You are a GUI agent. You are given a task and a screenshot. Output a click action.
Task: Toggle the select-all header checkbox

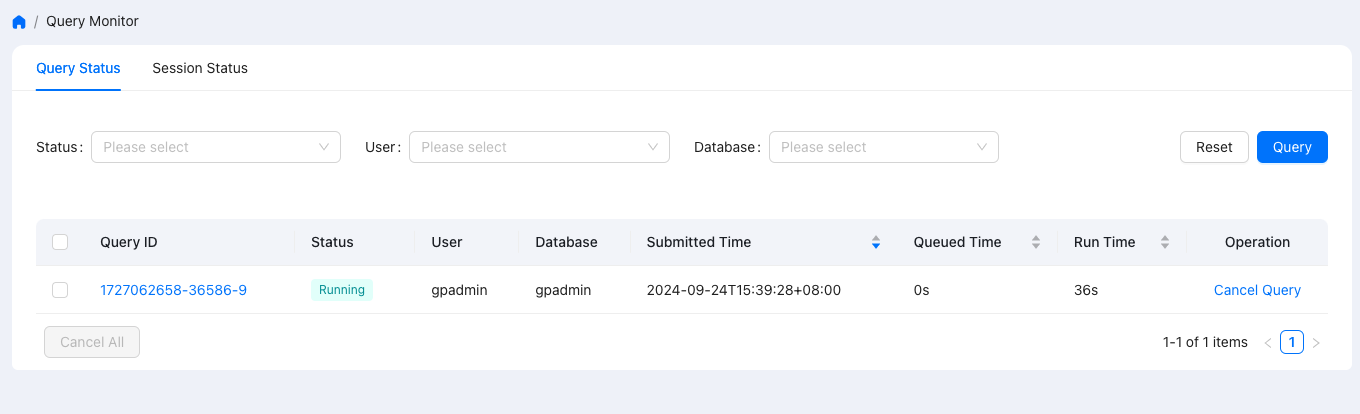60,242
